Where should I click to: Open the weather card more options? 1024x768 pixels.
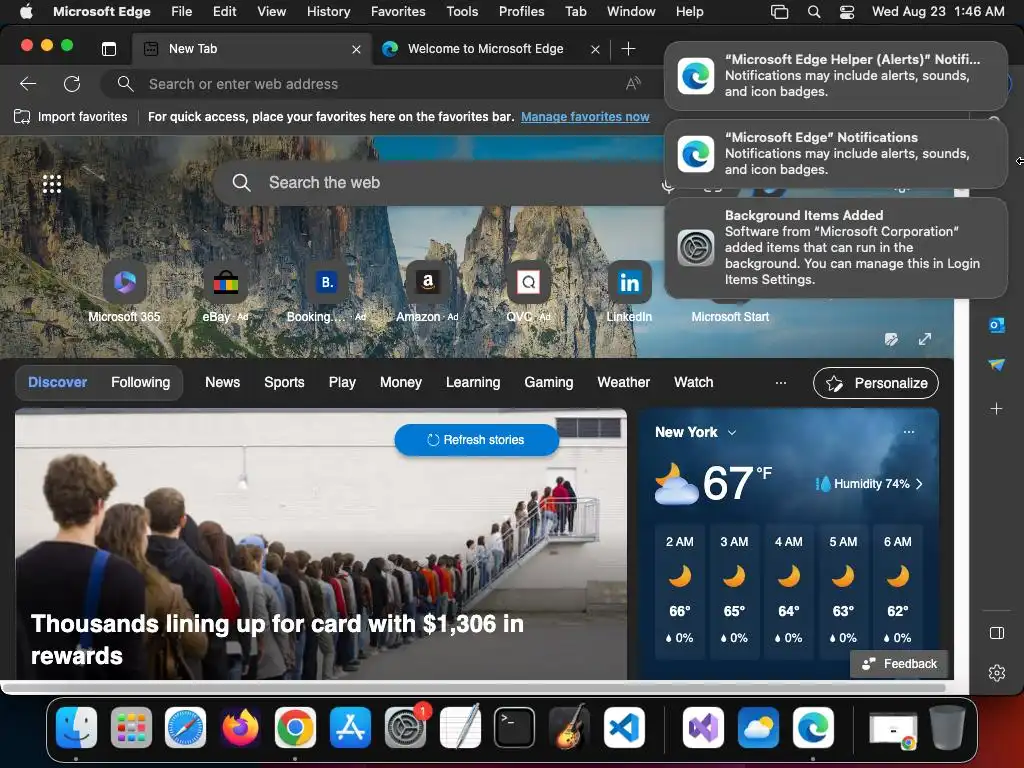[908, 432]
